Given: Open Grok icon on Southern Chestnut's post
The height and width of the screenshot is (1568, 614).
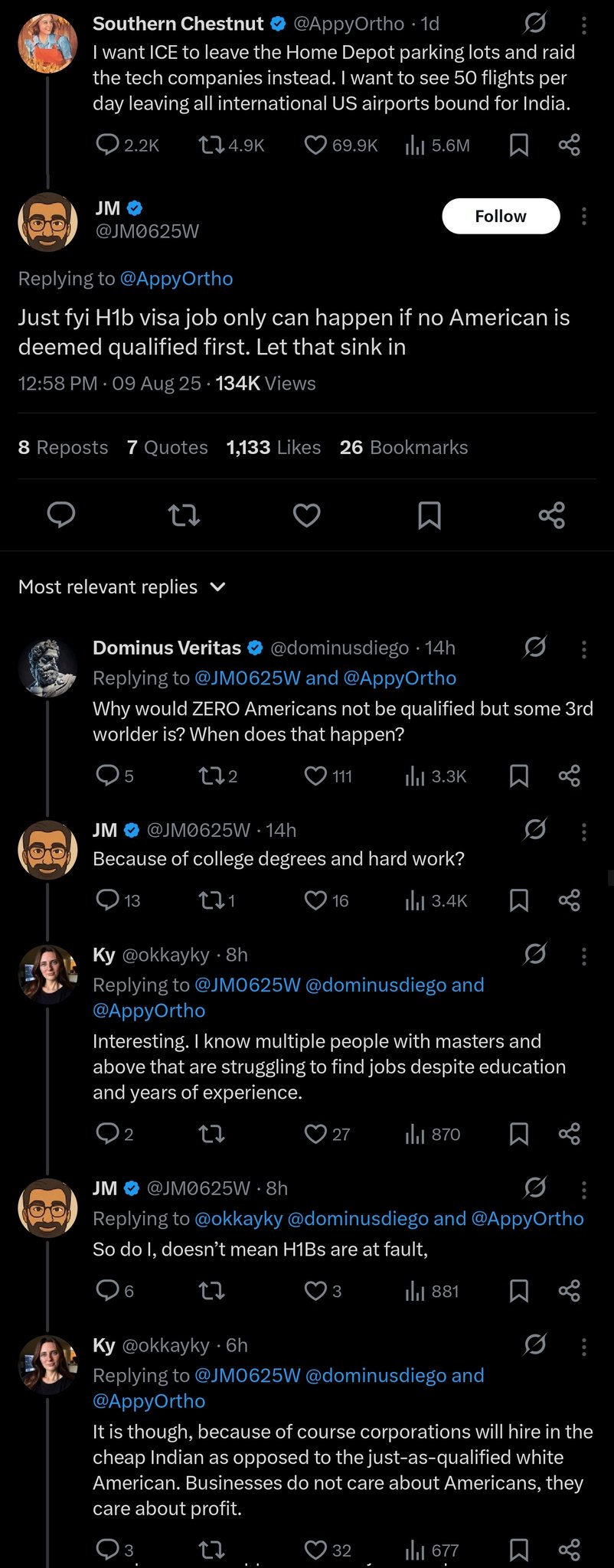Looking at the screenshot, I should [534, 24].
